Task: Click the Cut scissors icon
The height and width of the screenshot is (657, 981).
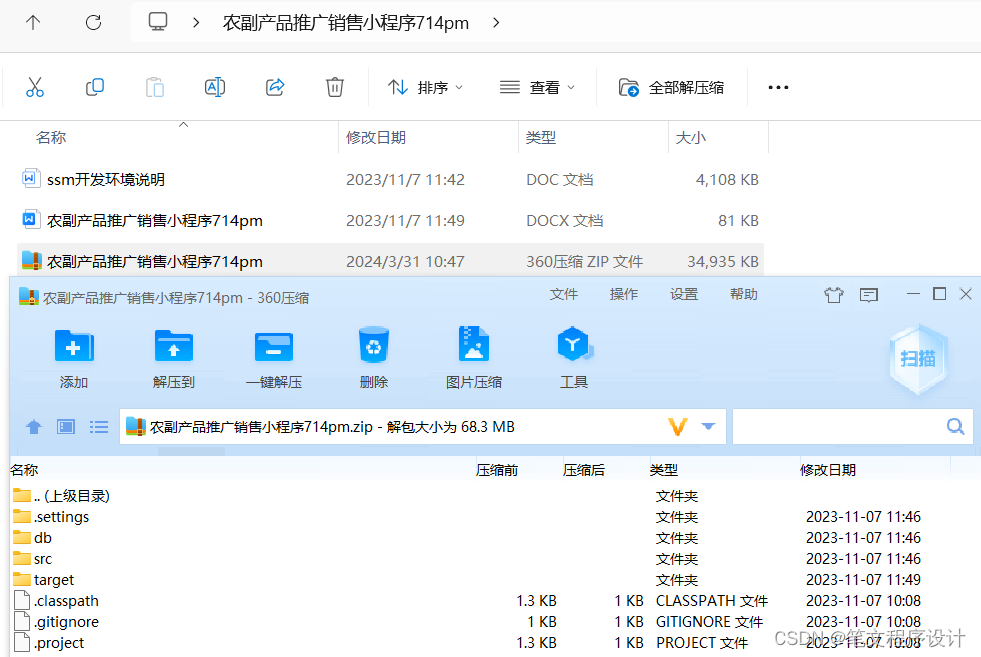Action: click(x=35, y=87)
